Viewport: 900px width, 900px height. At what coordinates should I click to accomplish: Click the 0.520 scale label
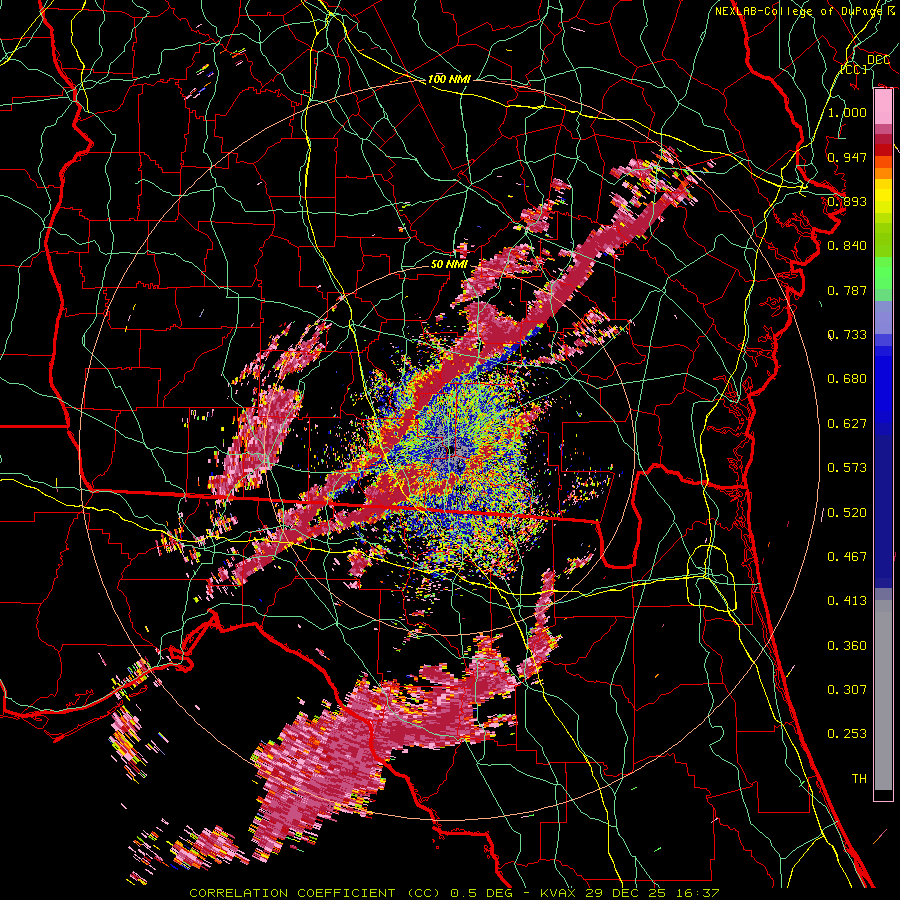click(x=847, y=513)
